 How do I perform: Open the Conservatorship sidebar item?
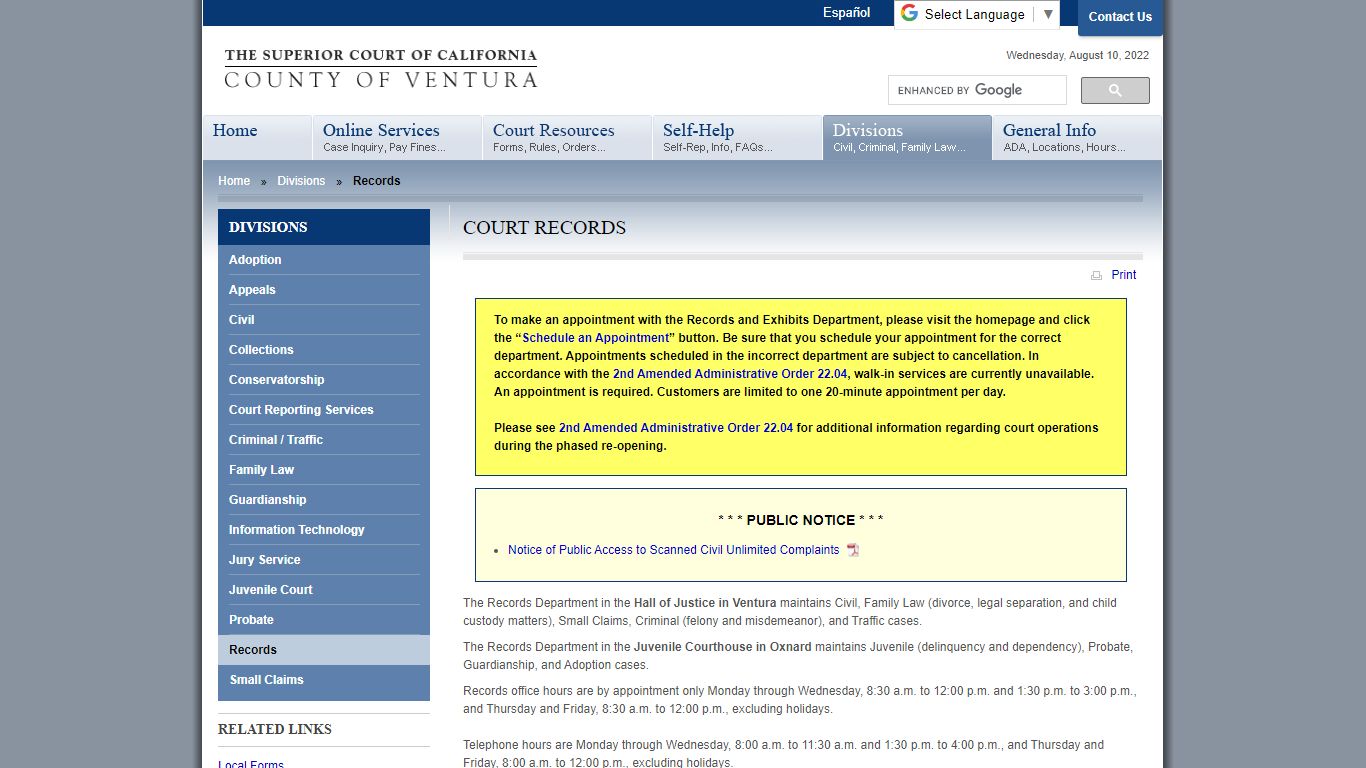pos(324,380)
